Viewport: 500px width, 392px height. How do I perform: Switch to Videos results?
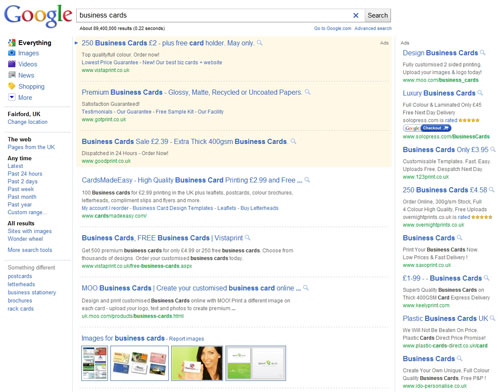[x=28, y=64]
